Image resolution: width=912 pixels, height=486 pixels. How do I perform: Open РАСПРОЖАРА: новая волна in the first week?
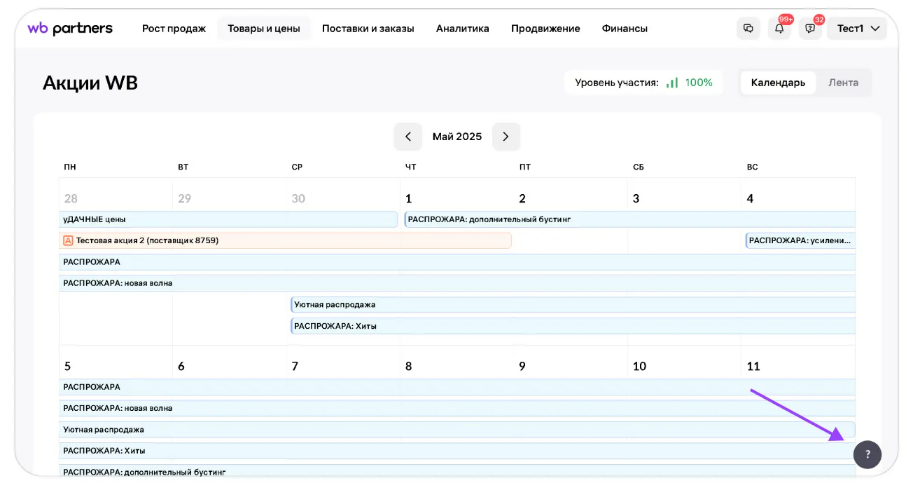(457, 283)
